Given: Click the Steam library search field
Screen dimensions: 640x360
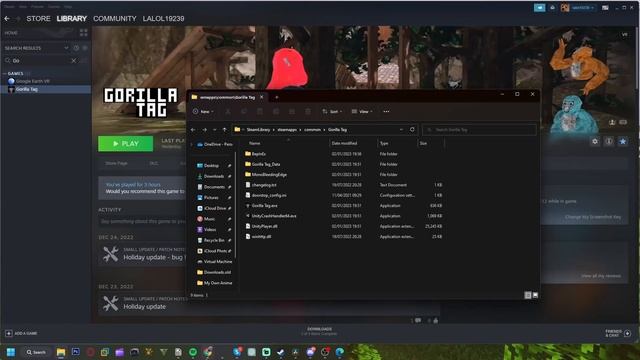Looking at the screenshot, I should tap(41, 61).
